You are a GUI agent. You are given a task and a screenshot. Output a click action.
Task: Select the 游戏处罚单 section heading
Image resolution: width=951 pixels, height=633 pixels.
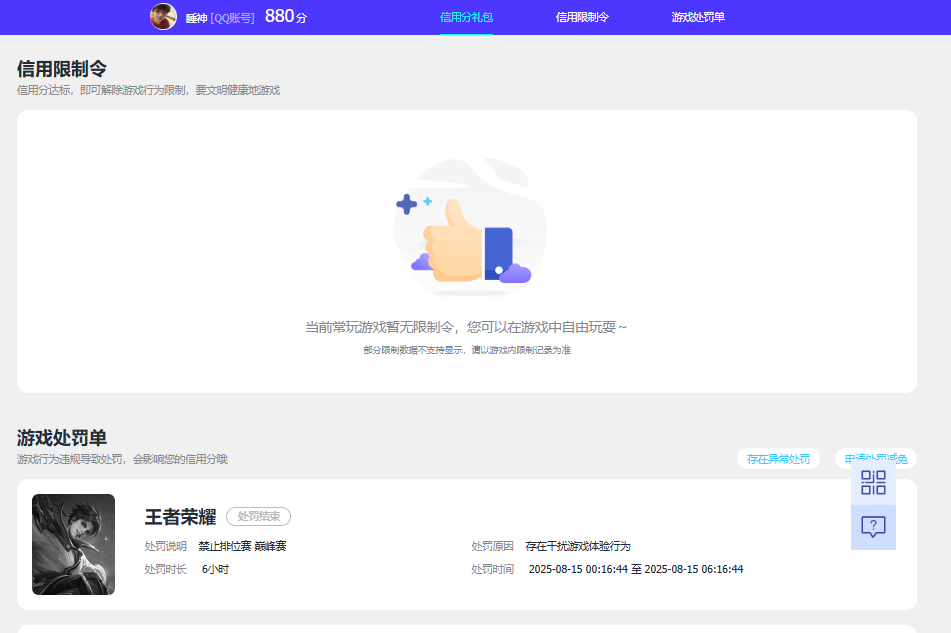(62, 438)
